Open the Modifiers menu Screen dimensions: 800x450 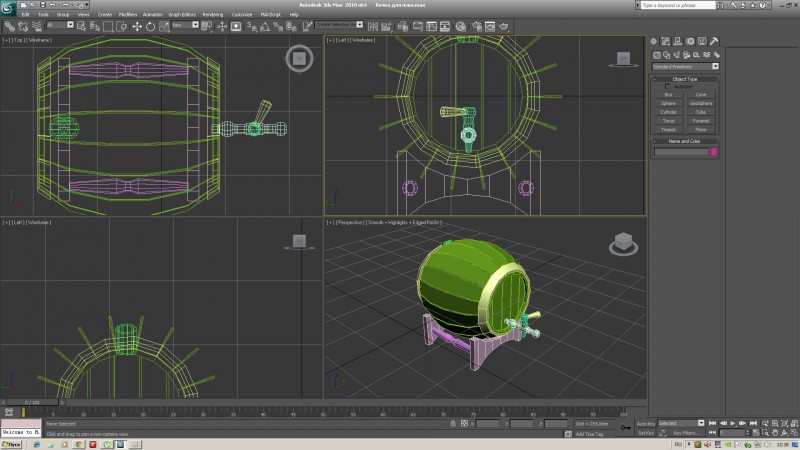(x=128, y=15)
